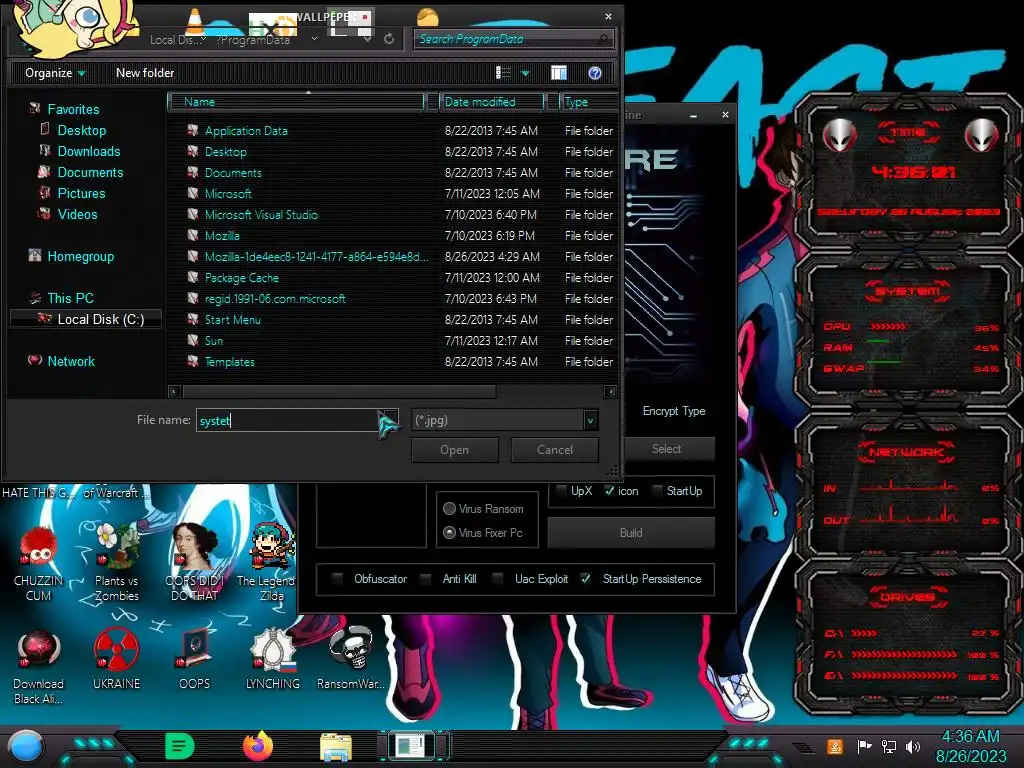
Task: Enable the UpX checkbox
Action: [x=561, y=491]
